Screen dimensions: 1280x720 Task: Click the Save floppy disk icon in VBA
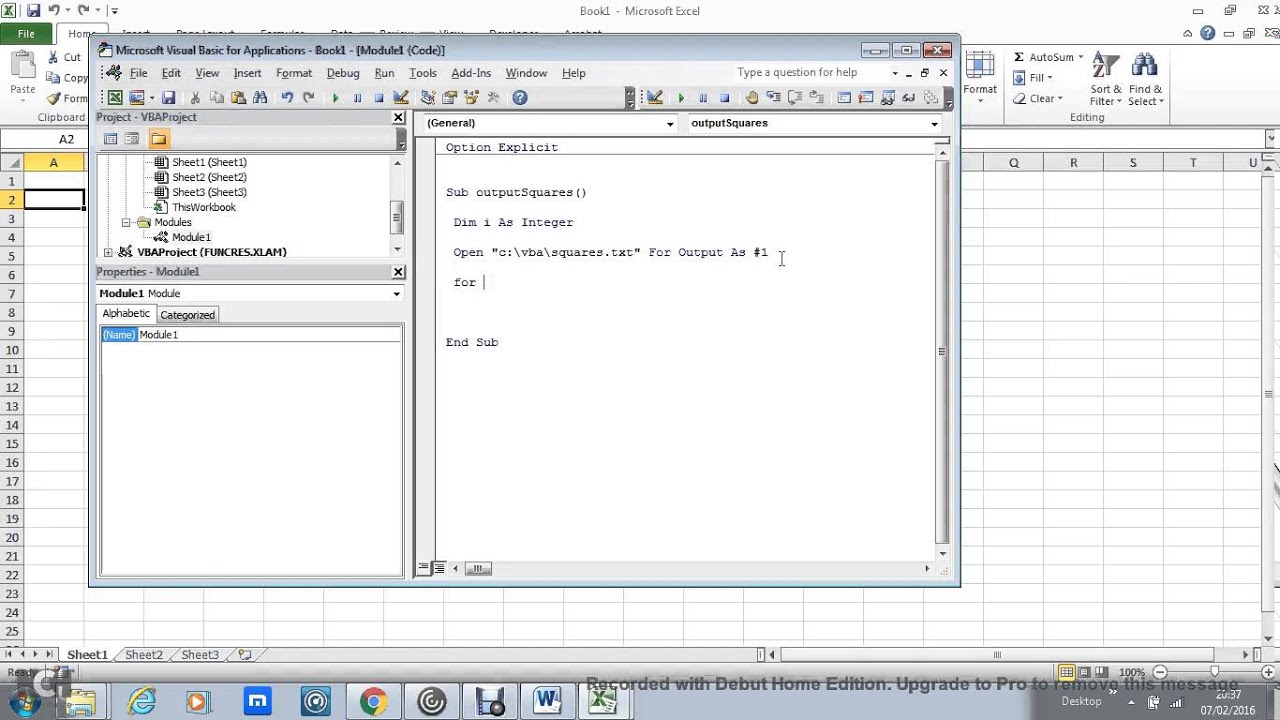pyautogui.click(x=168, y=98)
